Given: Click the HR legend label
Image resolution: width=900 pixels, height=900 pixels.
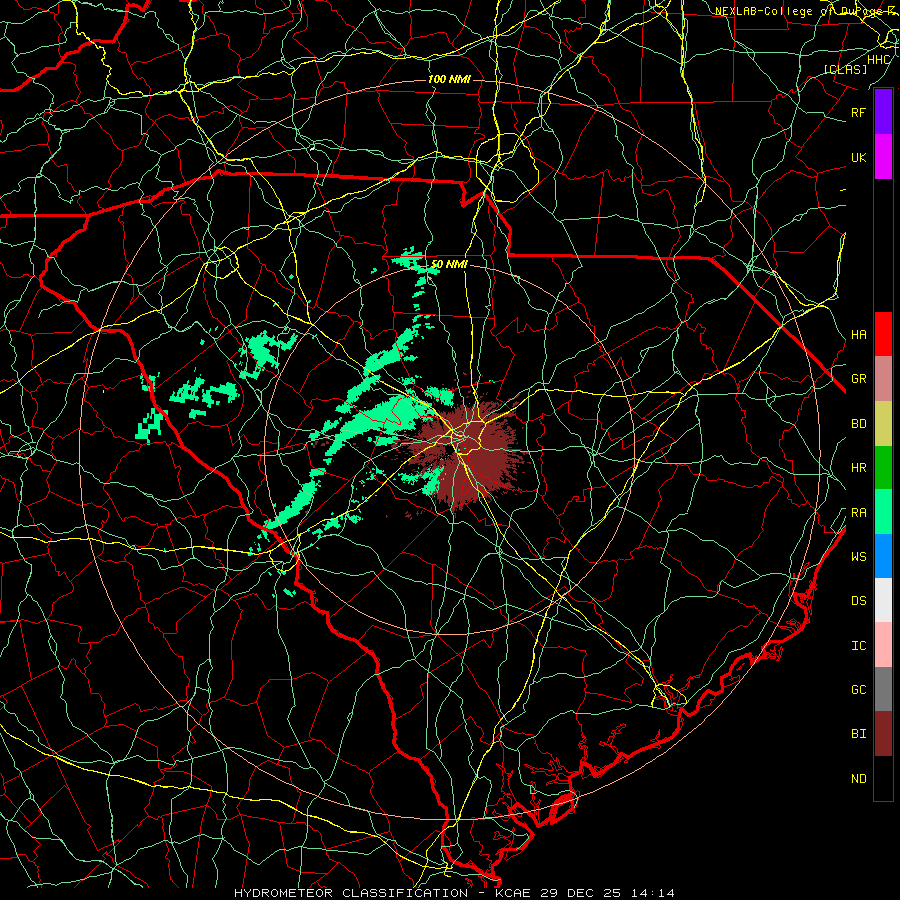Looking at the screenshot, I should coord(858,468).
